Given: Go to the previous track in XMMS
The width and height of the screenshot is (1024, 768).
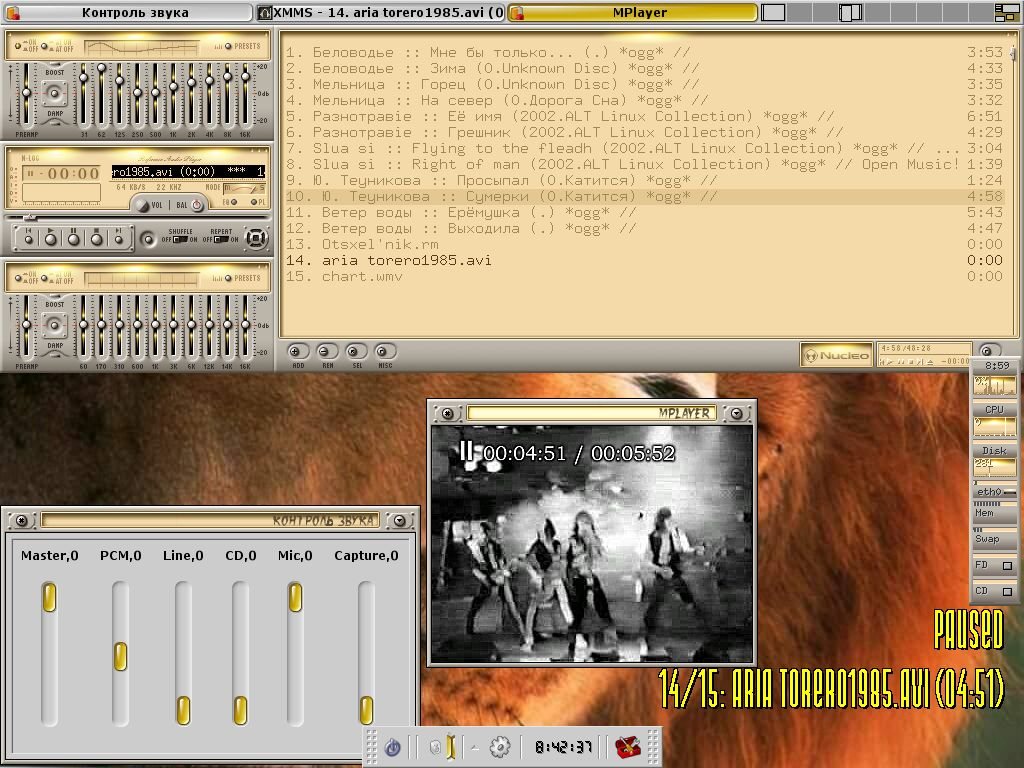Looking at the screenshot, I should point(30,238).
